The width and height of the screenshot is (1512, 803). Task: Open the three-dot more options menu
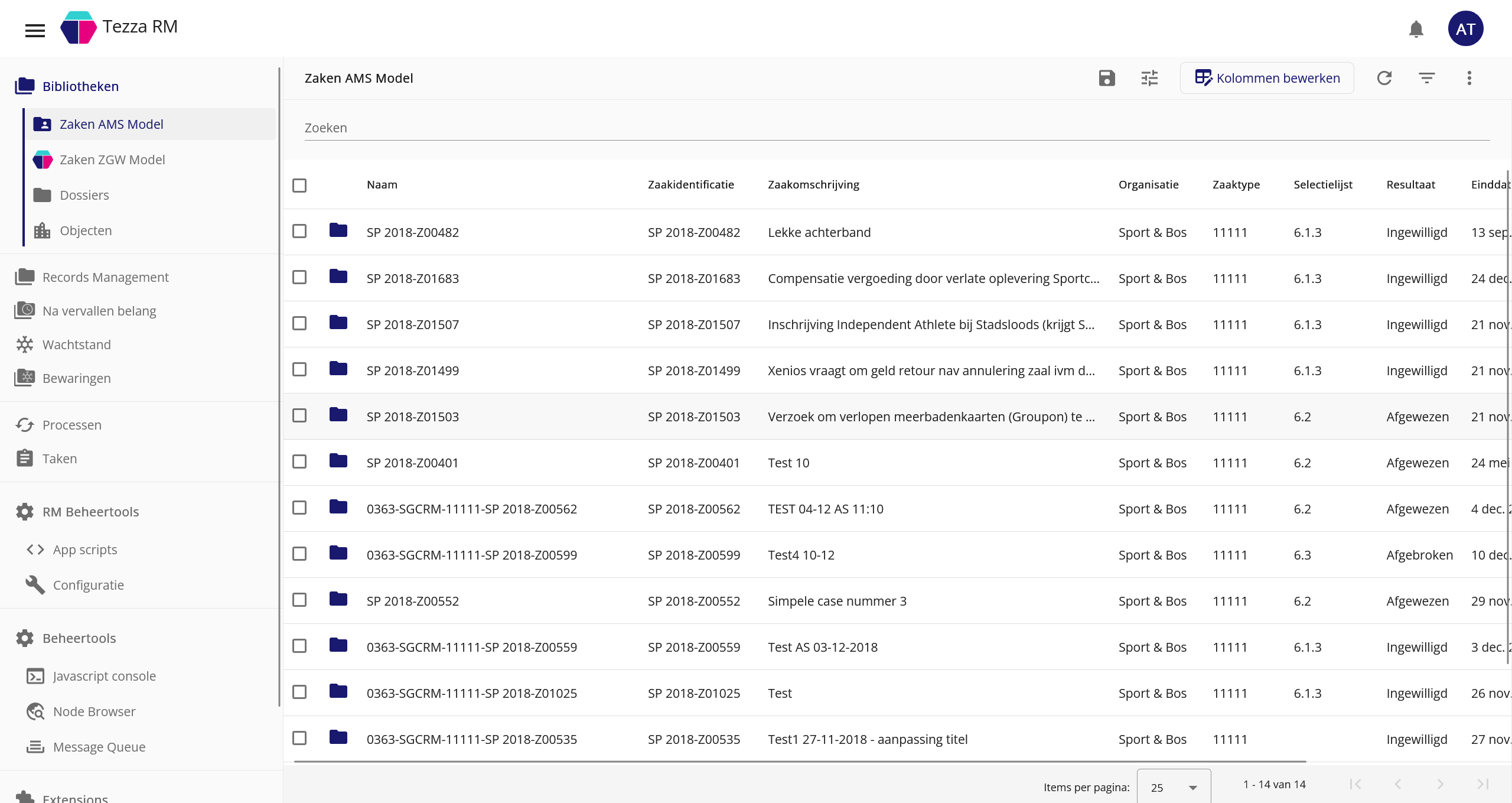pos(1469,78)
